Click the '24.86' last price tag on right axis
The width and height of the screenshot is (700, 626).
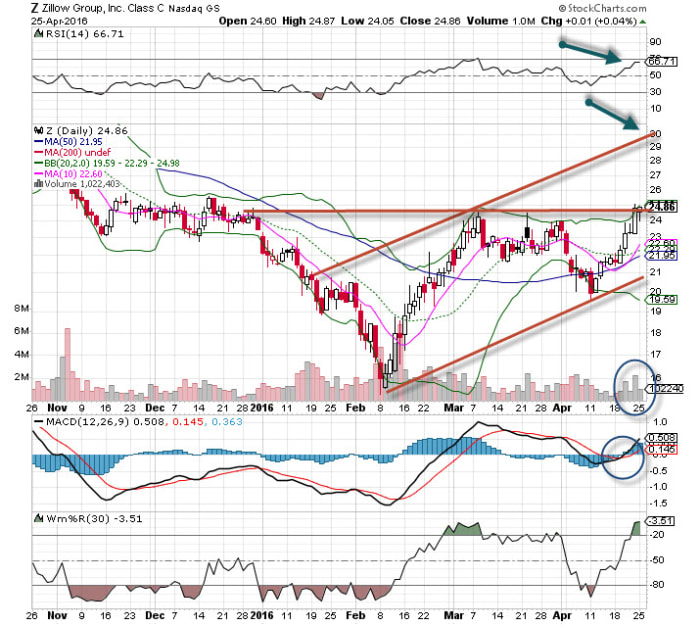tap(662, 207)
